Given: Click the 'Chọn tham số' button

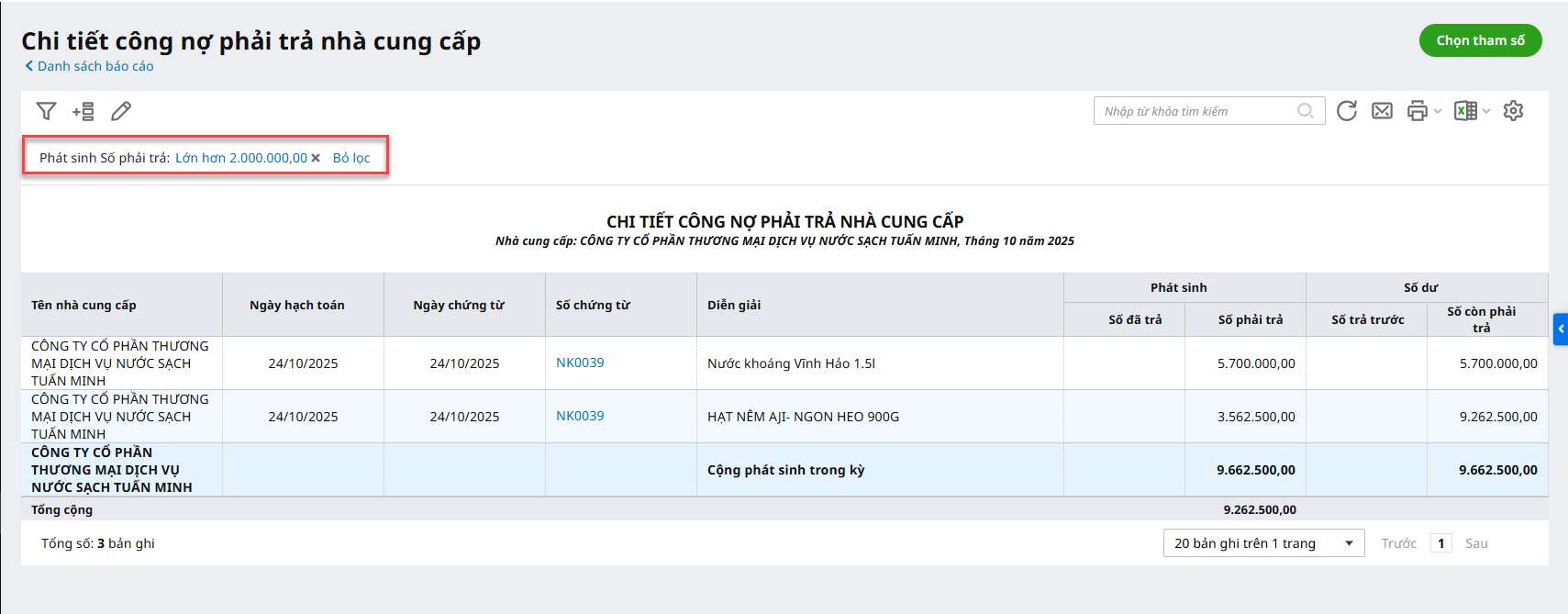Looking at the screenshot, I should coord(1480,40).
